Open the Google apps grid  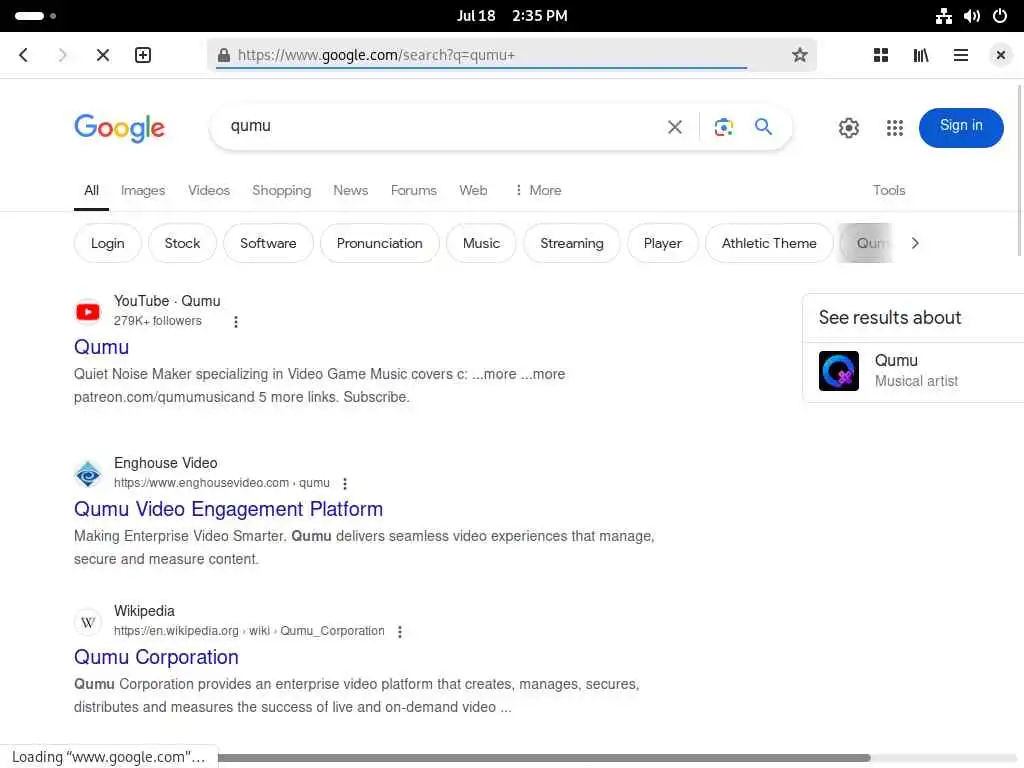pyautogui.click(x=895, y=127)
